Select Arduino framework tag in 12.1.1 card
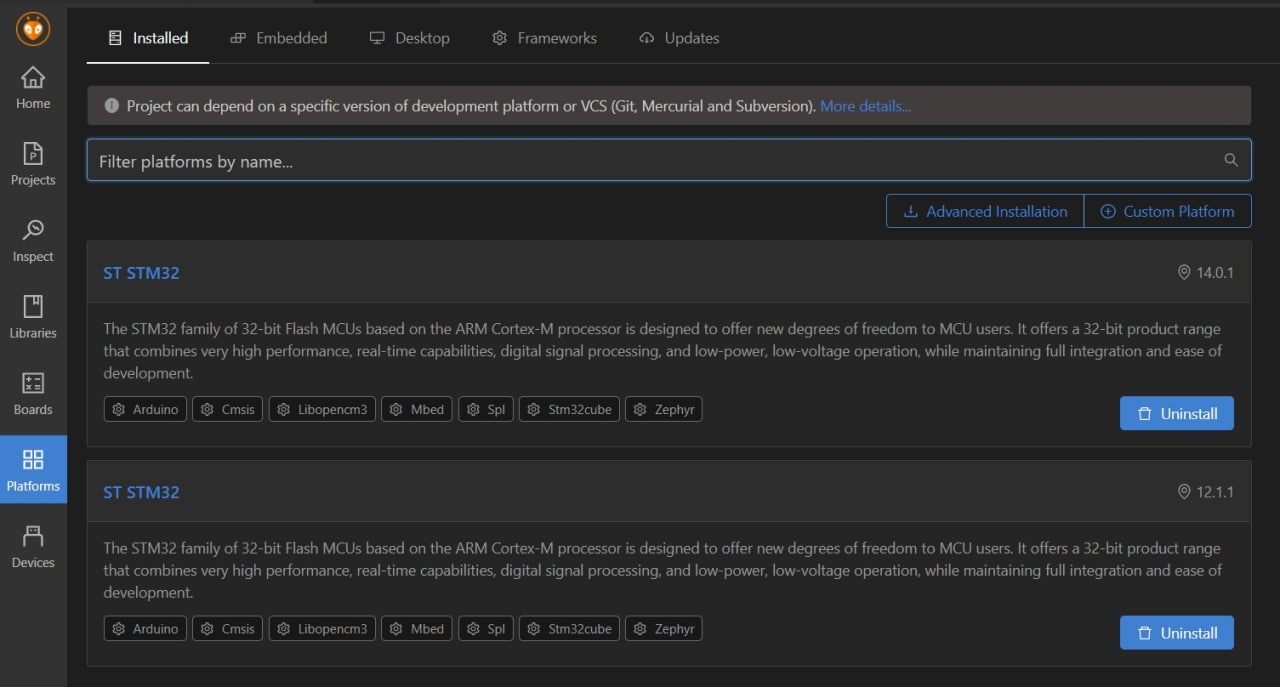Viewport: 1280px width, 687px height. coord(145,629)
